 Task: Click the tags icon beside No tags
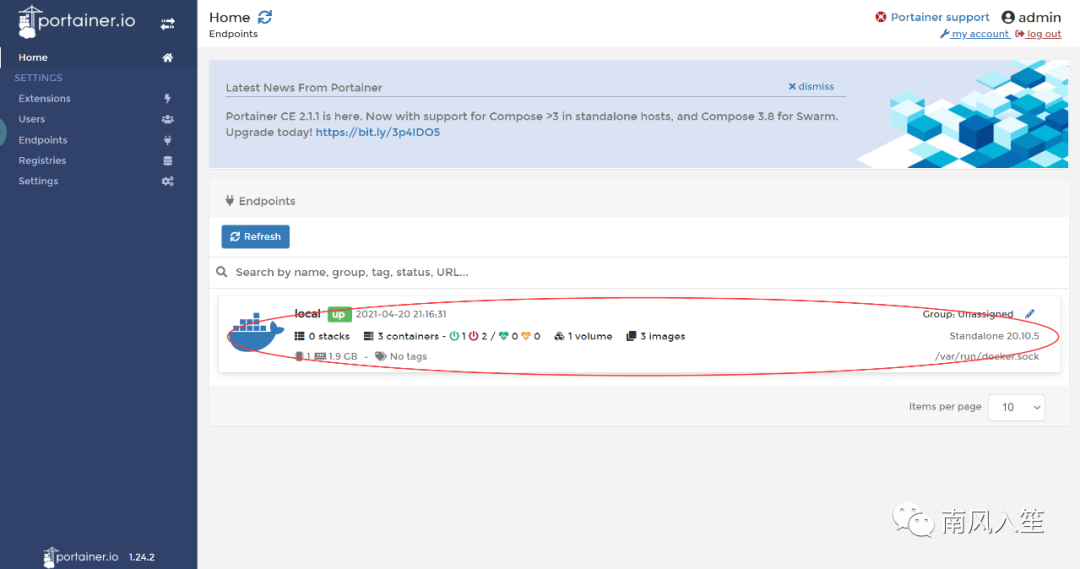pyautogui.click(x=380, y=356)
